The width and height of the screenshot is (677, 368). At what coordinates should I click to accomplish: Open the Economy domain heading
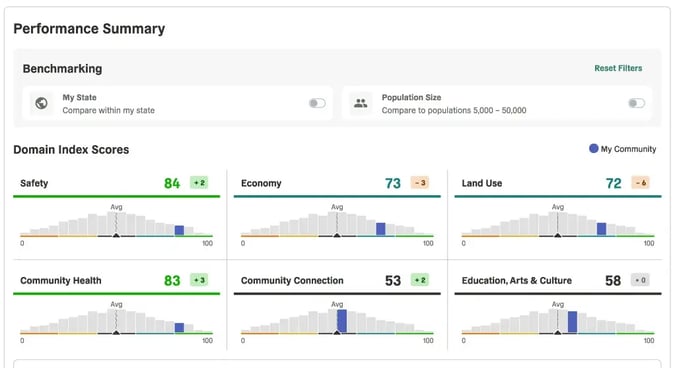[x=261, y=183]
